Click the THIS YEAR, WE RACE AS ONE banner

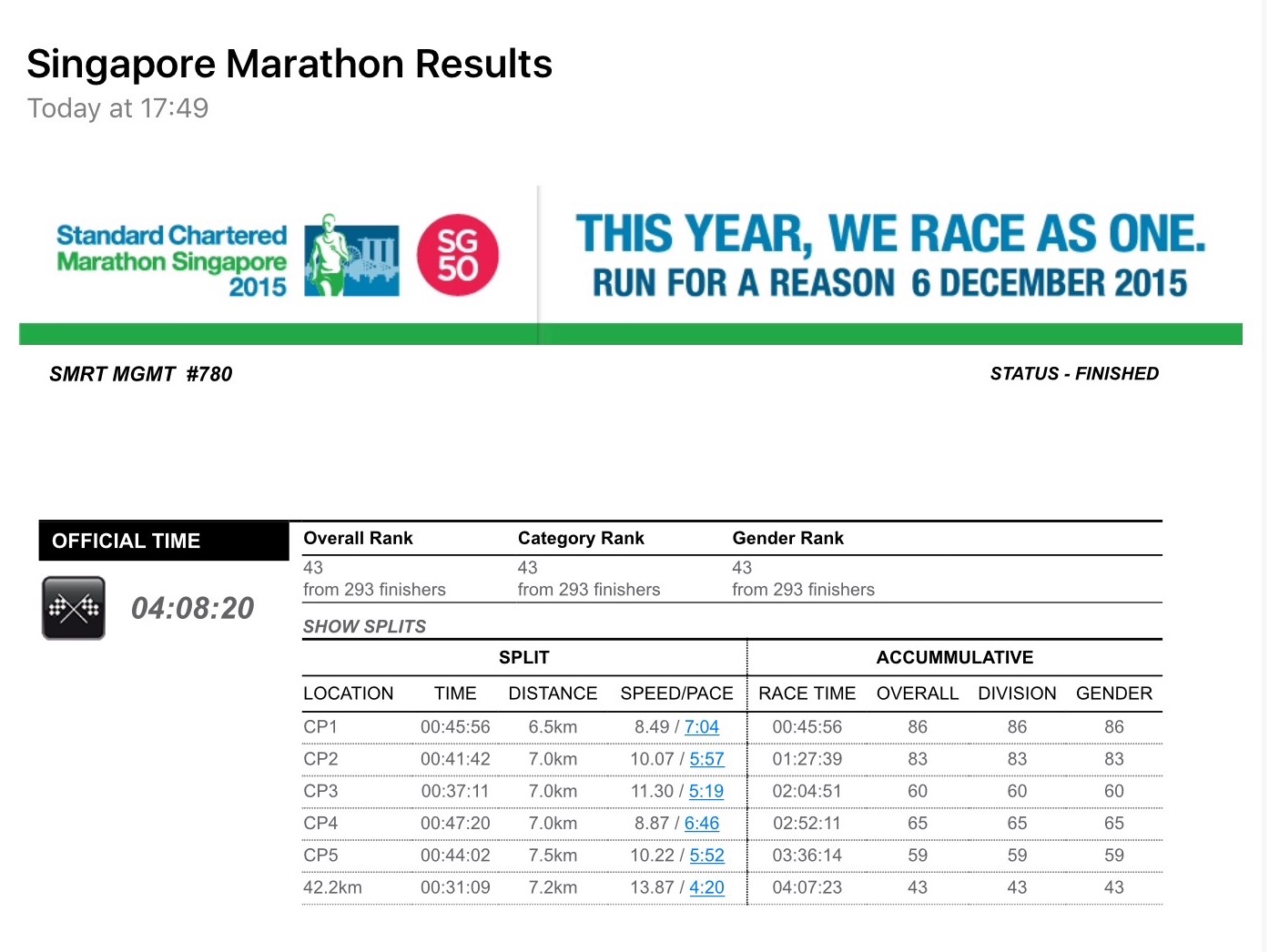tap(890, 255)
